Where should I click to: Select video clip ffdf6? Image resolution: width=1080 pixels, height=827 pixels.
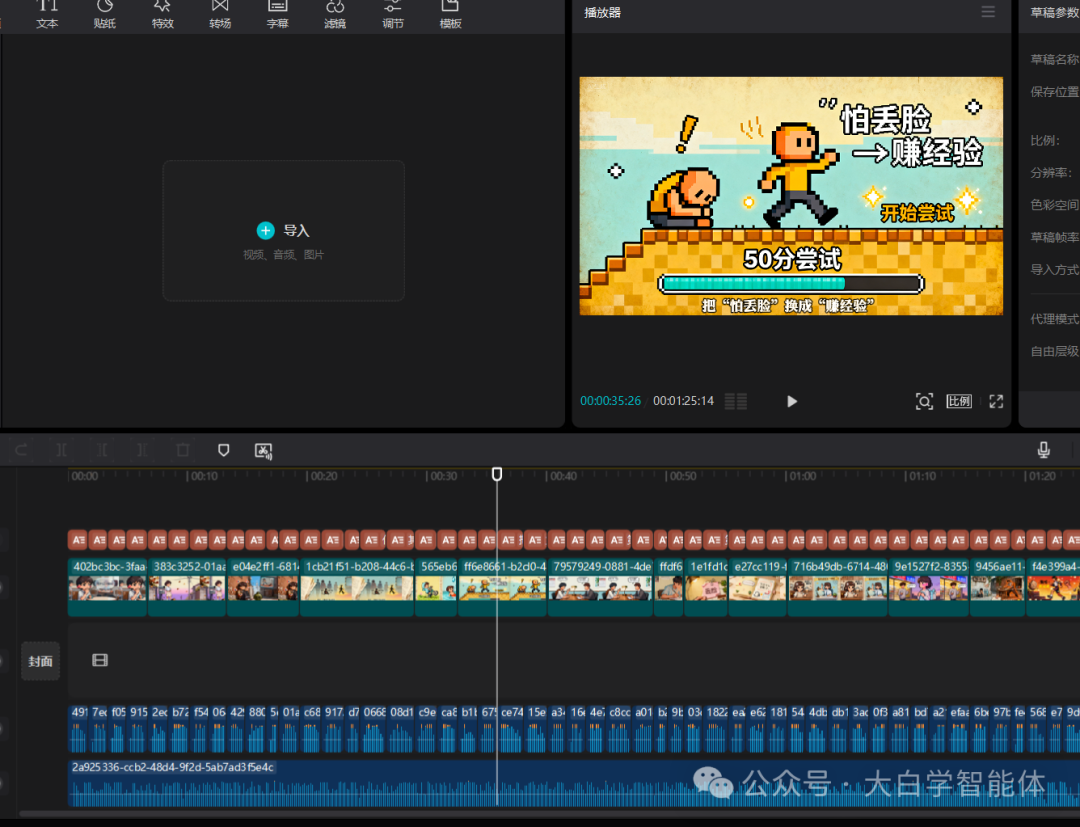click(669, 587)
